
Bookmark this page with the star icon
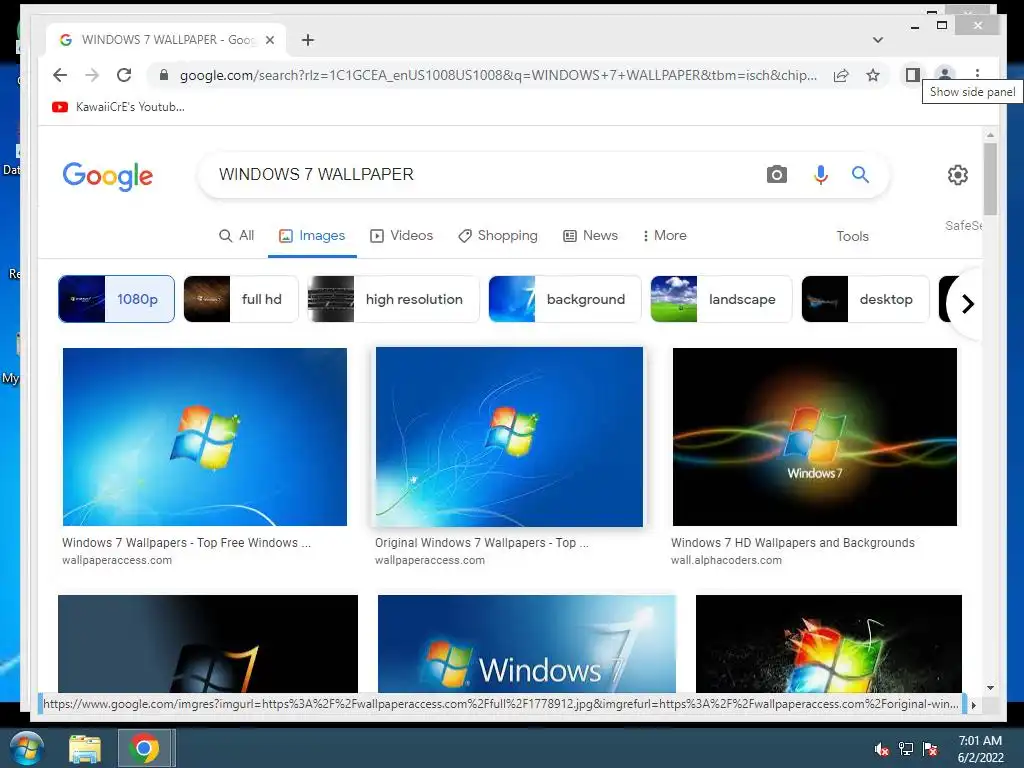(873, 75)
